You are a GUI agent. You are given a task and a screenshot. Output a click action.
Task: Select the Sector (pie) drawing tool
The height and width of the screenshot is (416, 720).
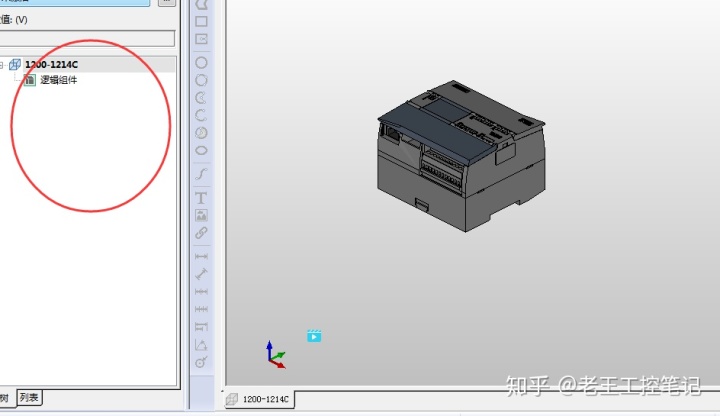coord(202,133)
